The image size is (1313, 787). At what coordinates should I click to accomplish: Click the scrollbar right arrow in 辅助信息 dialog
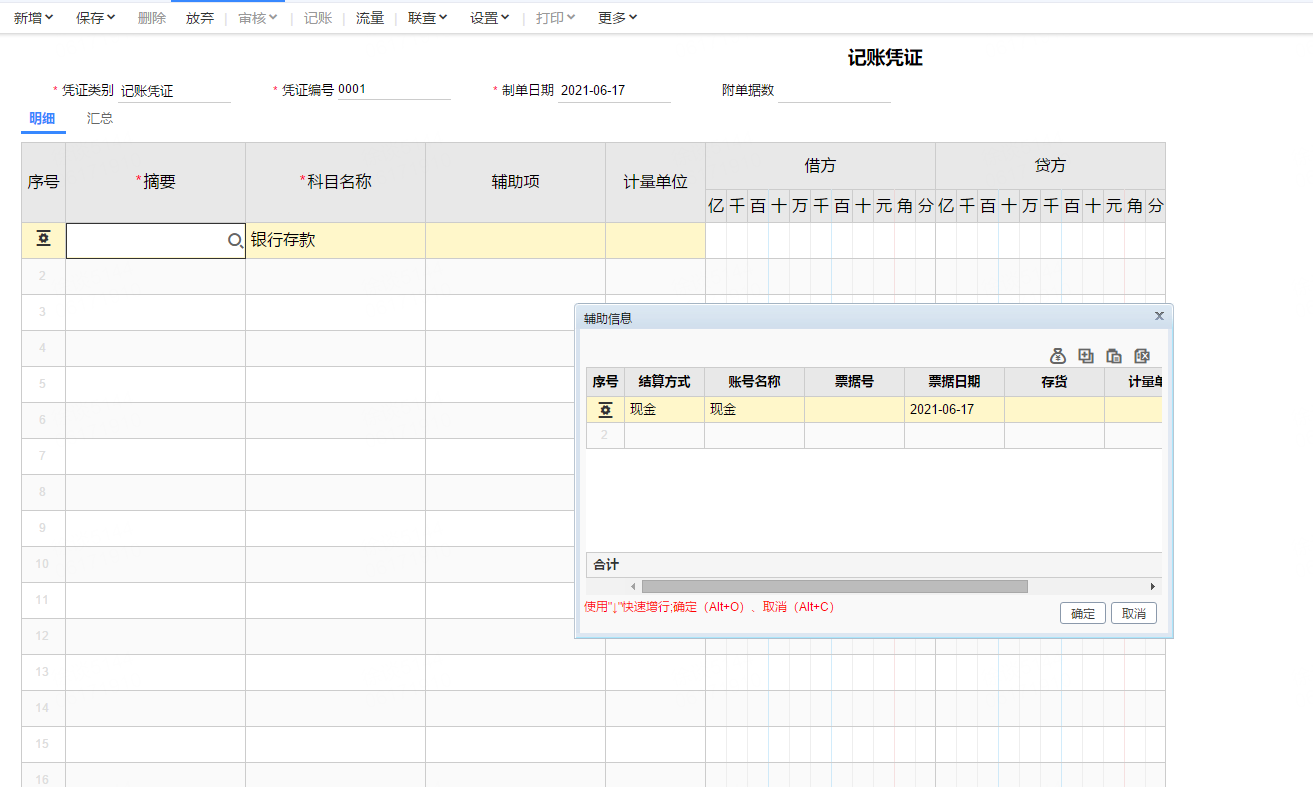click(x=1152, y=587)
